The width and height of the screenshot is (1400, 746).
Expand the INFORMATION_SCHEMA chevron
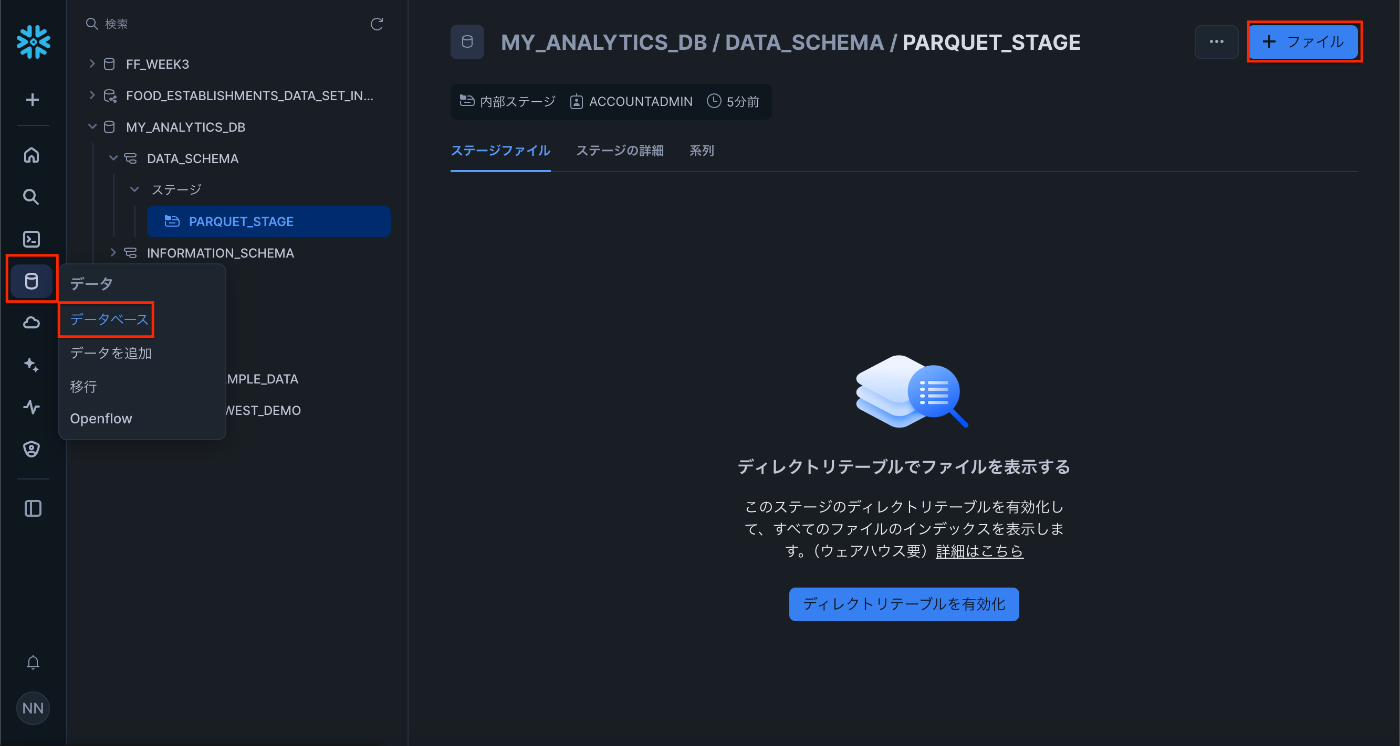[113, 253]
